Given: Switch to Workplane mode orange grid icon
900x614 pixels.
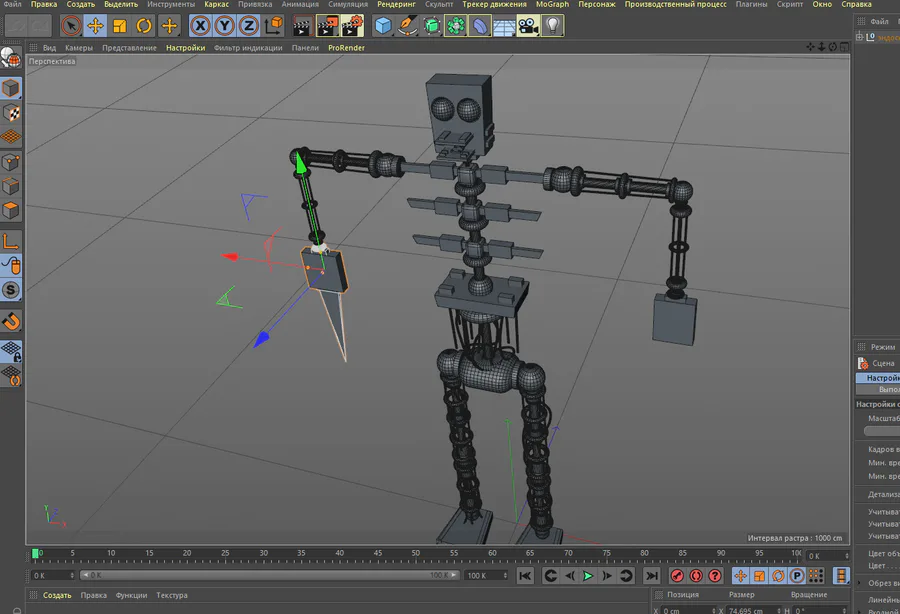Looking at the screenshot, I should [x=11, y=137].
